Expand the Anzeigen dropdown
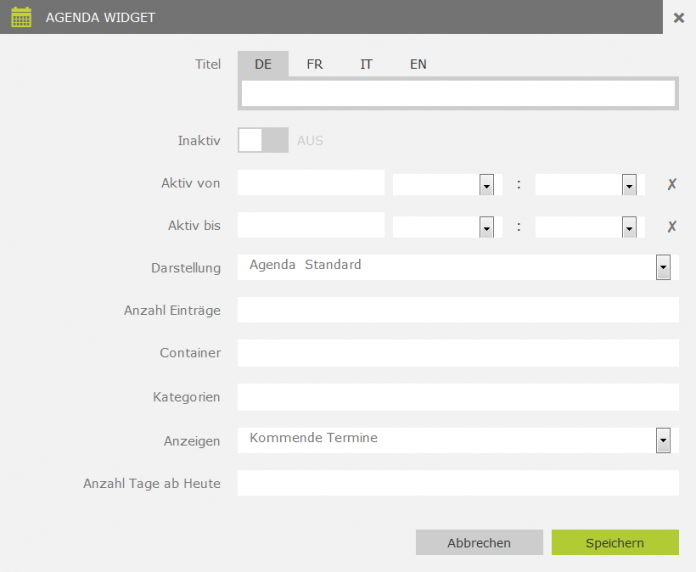The width and height of the screenshot is (696, 572). coord(663,440)
